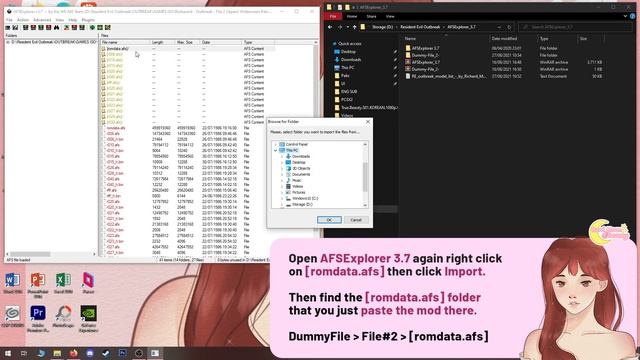Launch Firefox from the taskbar
Image resolution: width=640 pixels, height=360 pixels.
point(73,353)
